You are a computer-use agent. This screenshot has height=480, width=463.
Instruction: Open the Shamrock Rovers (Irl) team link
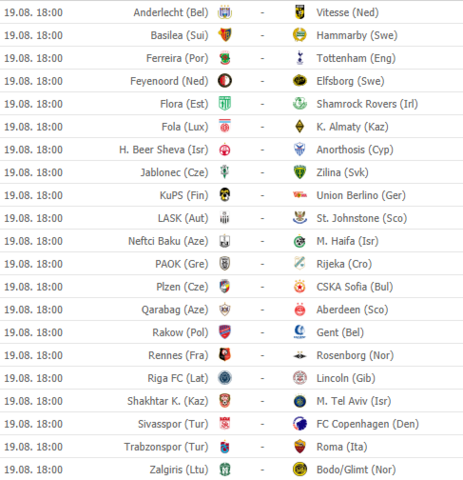point(367,104)
